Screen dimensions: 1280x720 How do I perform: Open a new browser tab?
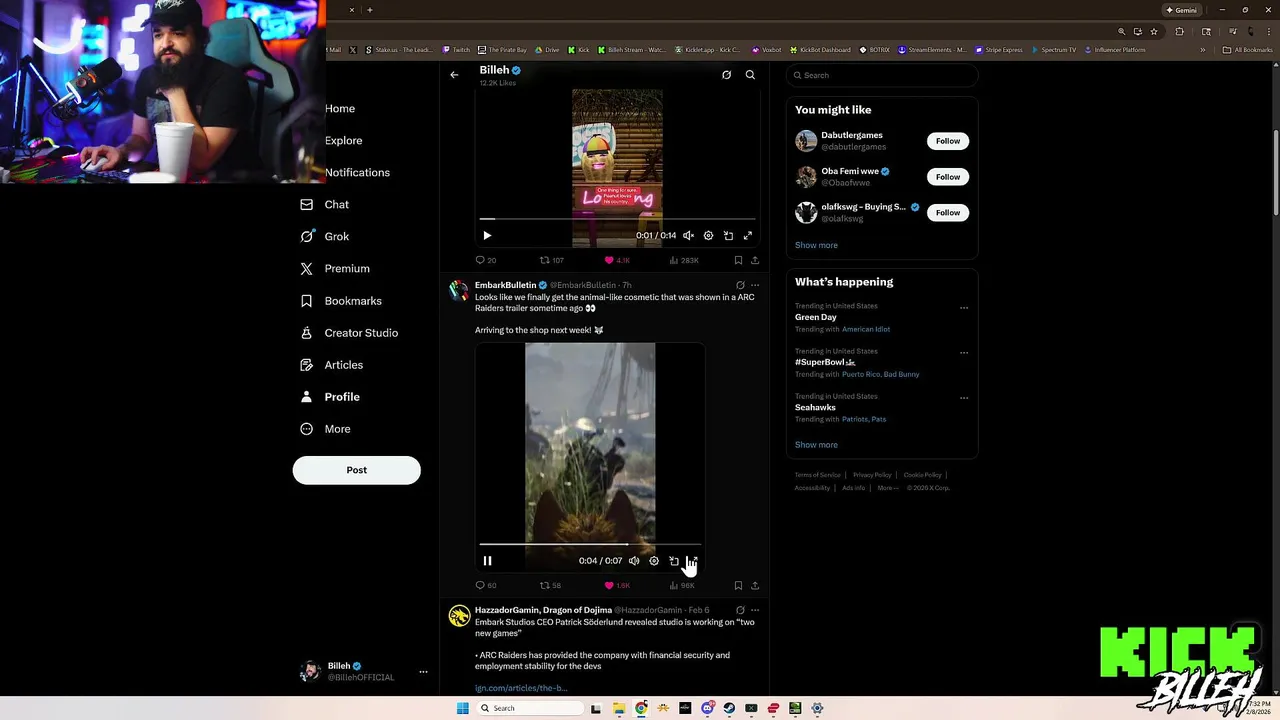[370, 10]
